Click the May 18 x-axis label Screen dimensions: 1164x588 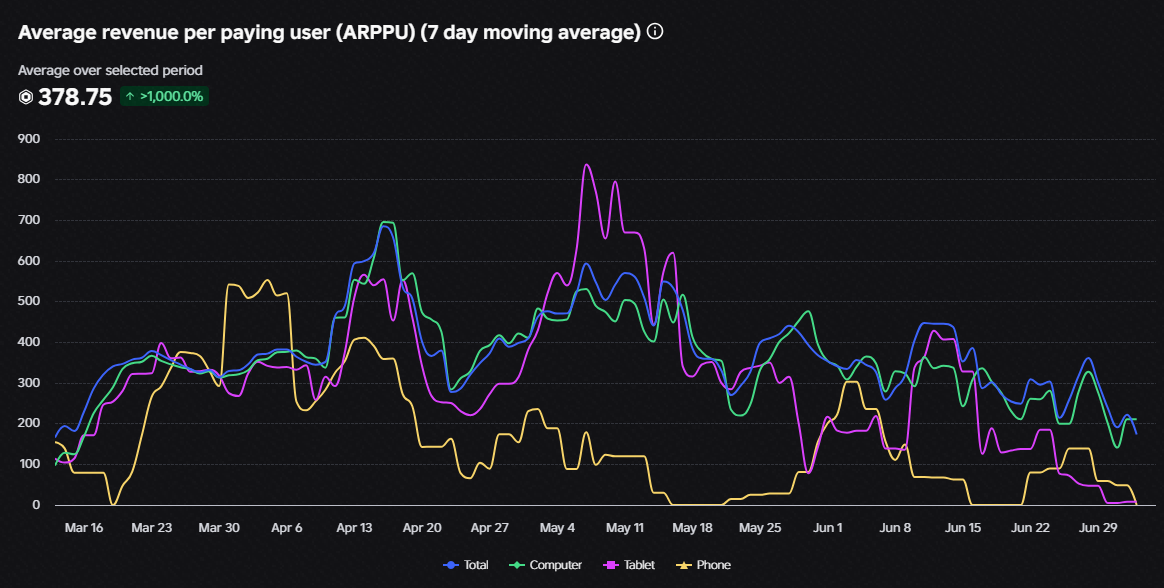tap(692, 528)
